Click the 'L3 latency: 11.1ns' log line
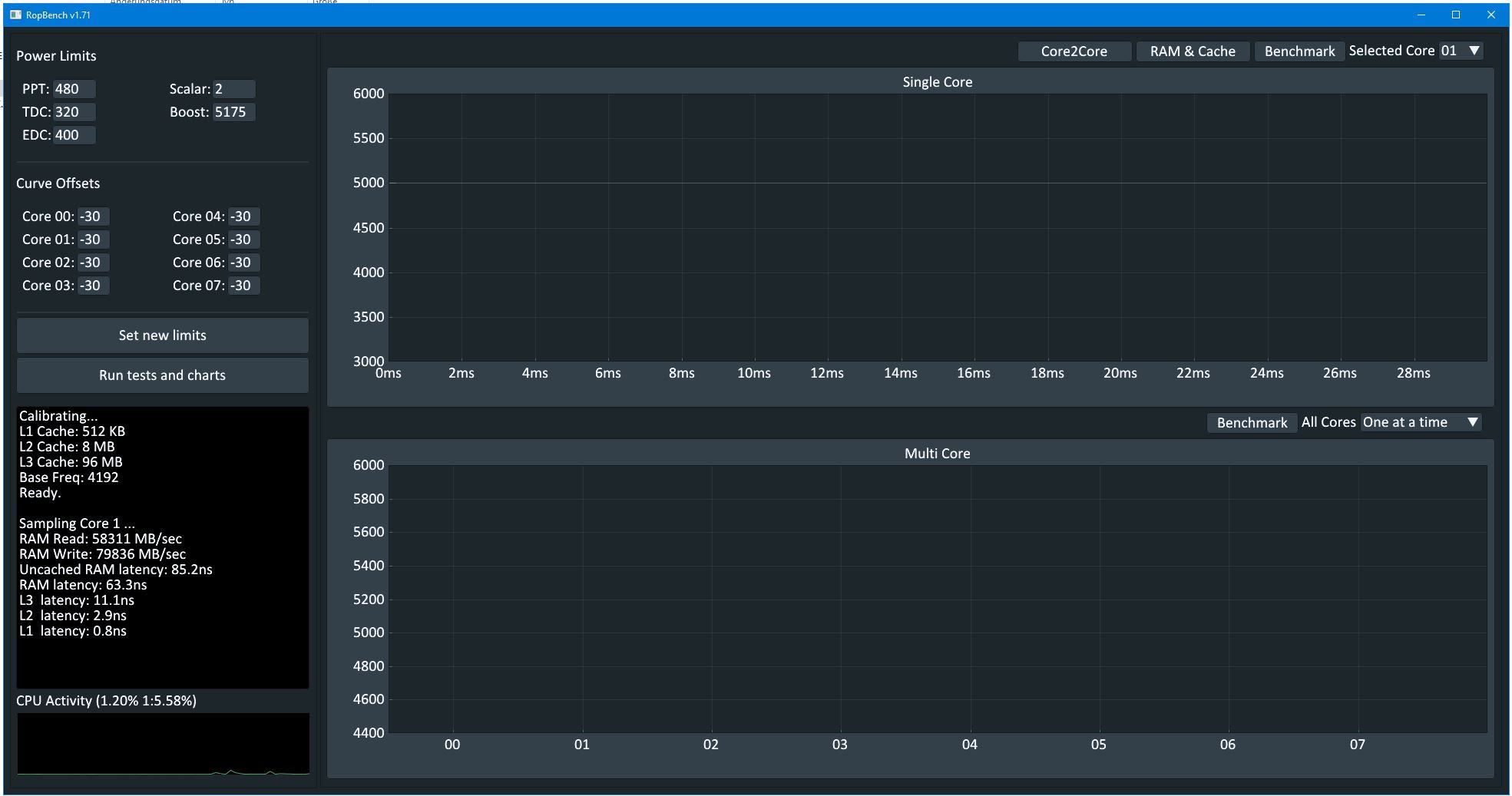The height and width of the screenshot is (796, 1512). 77,600
